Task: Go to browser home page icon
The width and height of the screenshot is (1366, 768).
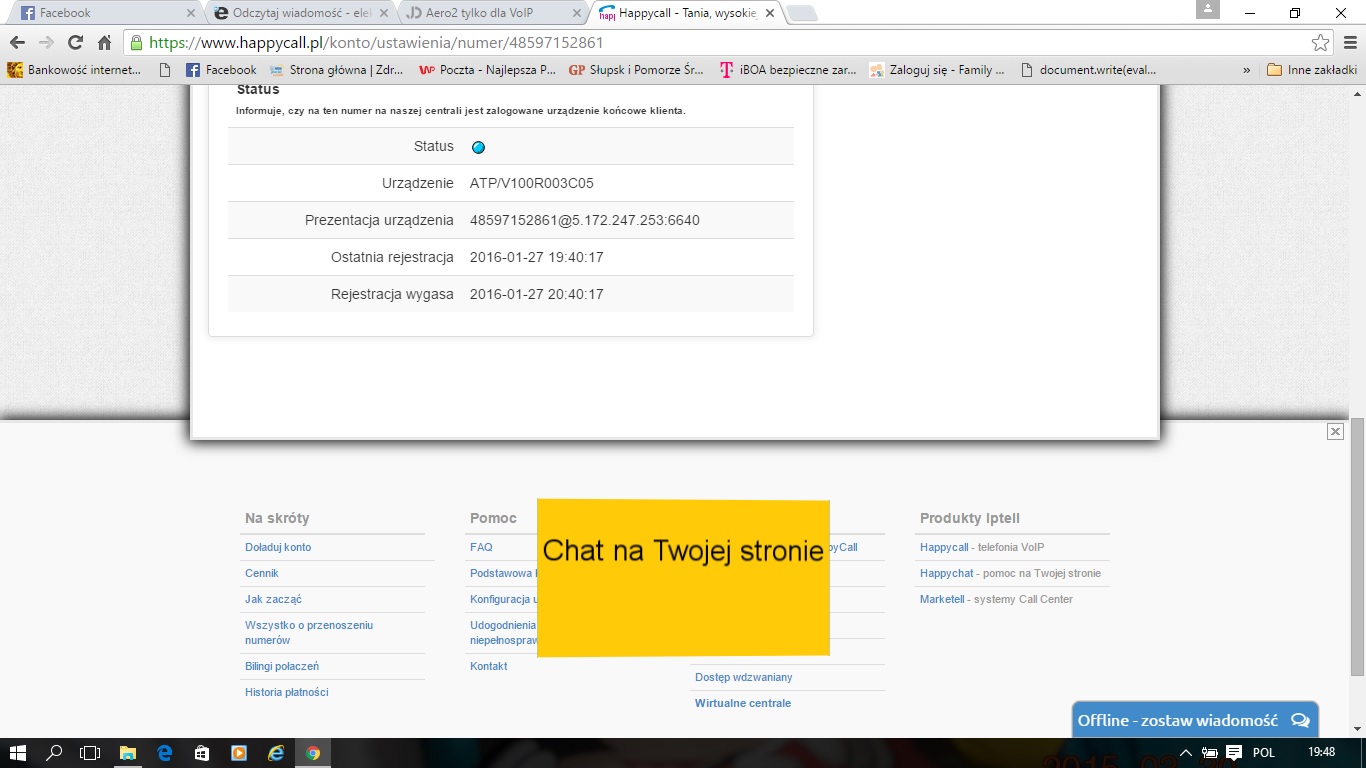Action: [x=104, y=43]
